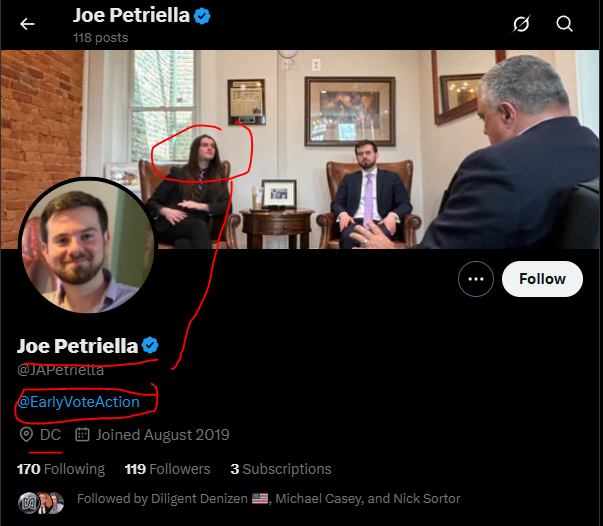
Task: Open the three-dot more options button
Action: click(476, 279)
